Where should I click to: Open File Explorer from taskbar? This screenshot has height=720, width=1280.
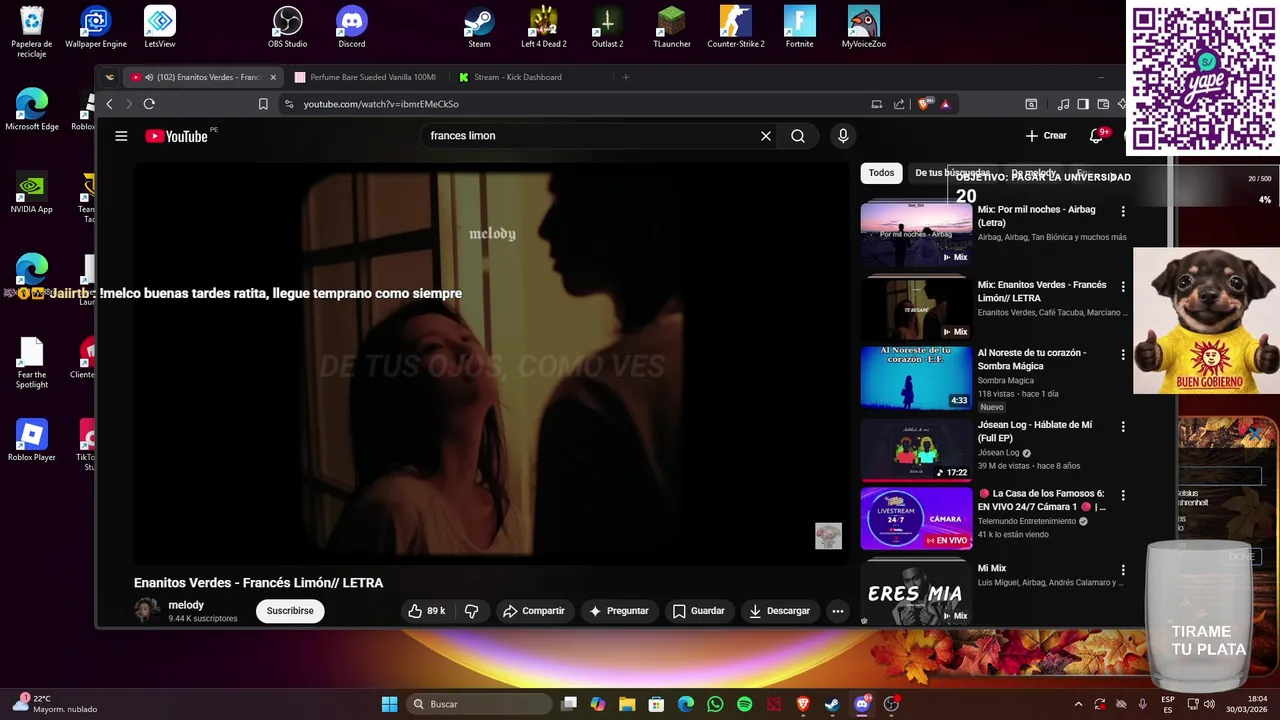[x=627, y=704]
